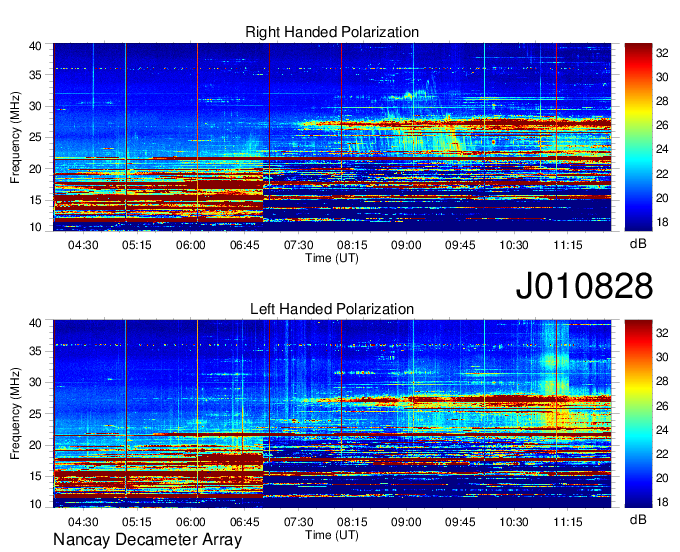
Task: Click the upper plot's dB color bar
Action: 638,137
